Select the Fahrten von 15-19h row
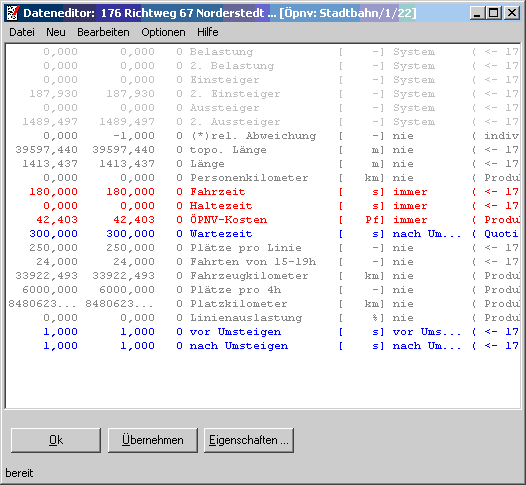The height and width of the screenshot is (485, 526). click(x=263, y=262)
